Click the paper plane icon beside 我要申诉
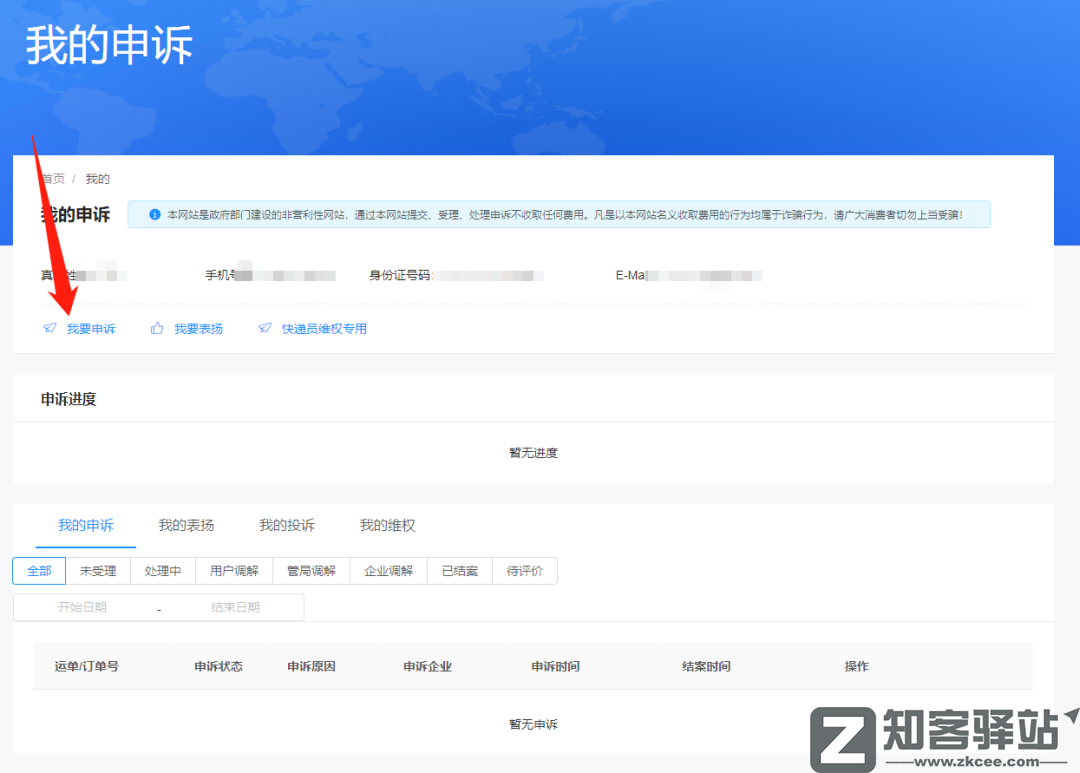1080x773 pixels. coord(49,328)
